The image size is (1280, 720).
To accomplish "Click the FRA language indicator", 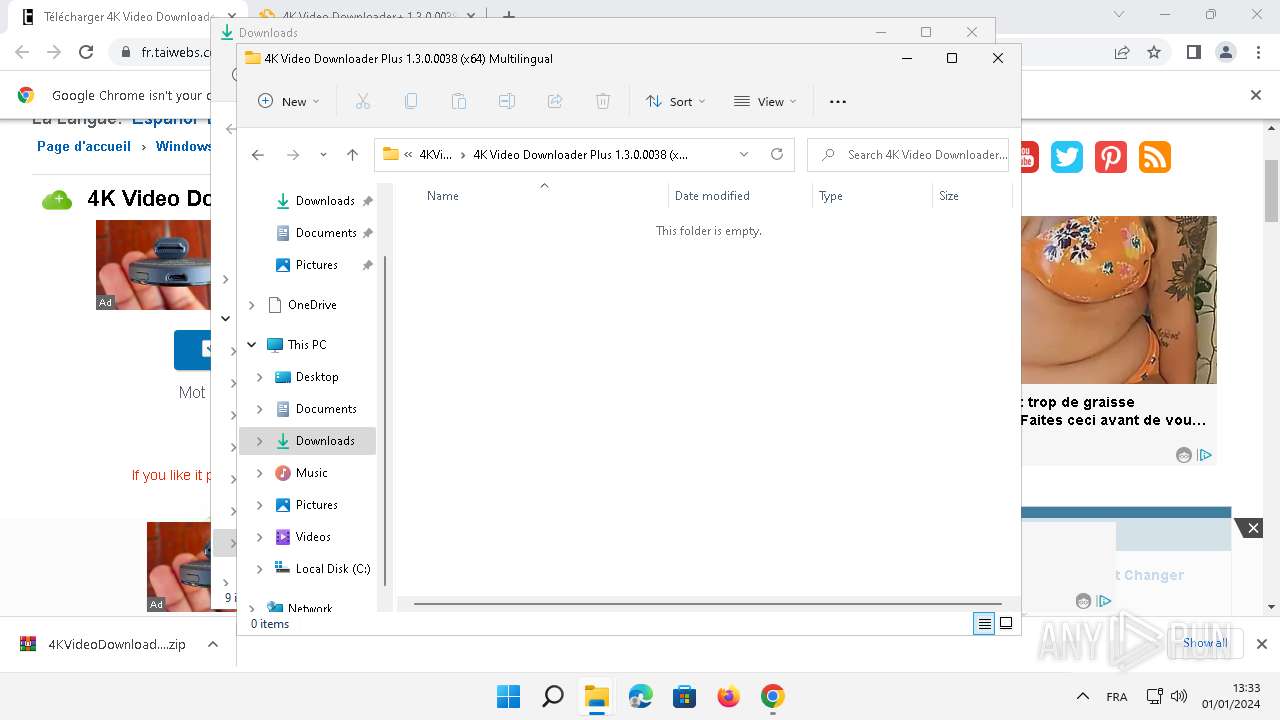I will (x=1117, y=697).
